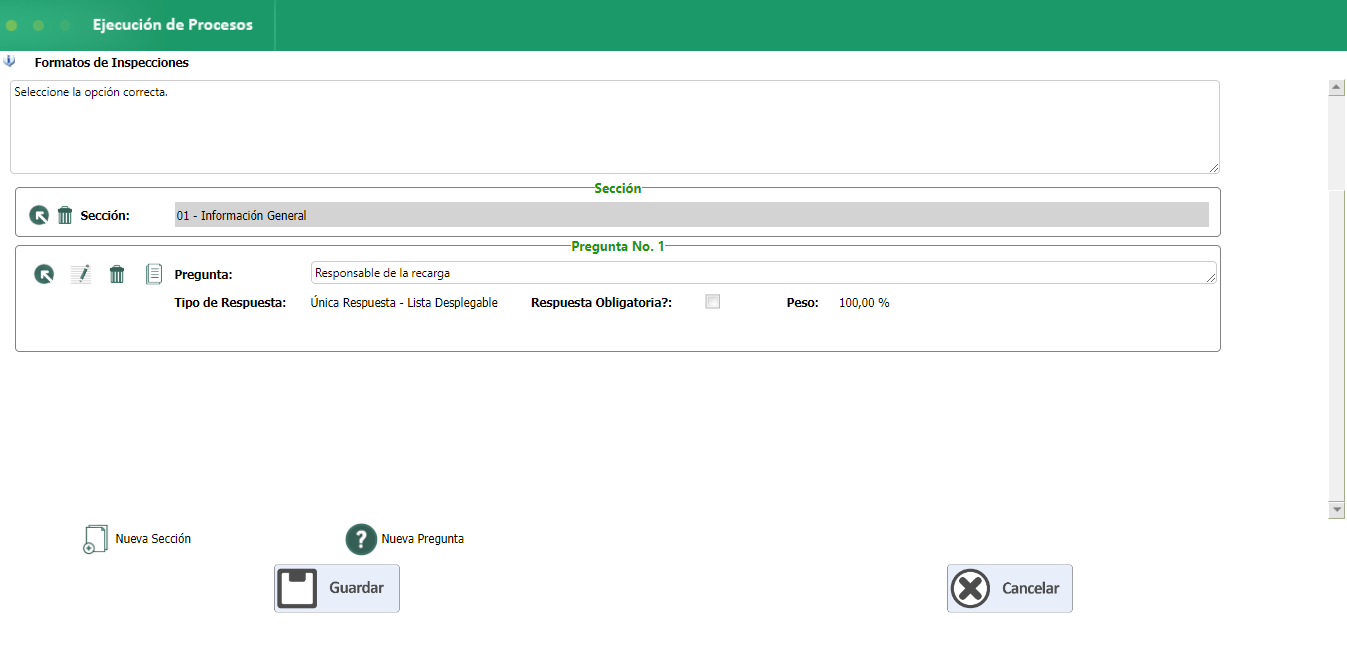Select the 01 - Información General section field

[692, 215]
